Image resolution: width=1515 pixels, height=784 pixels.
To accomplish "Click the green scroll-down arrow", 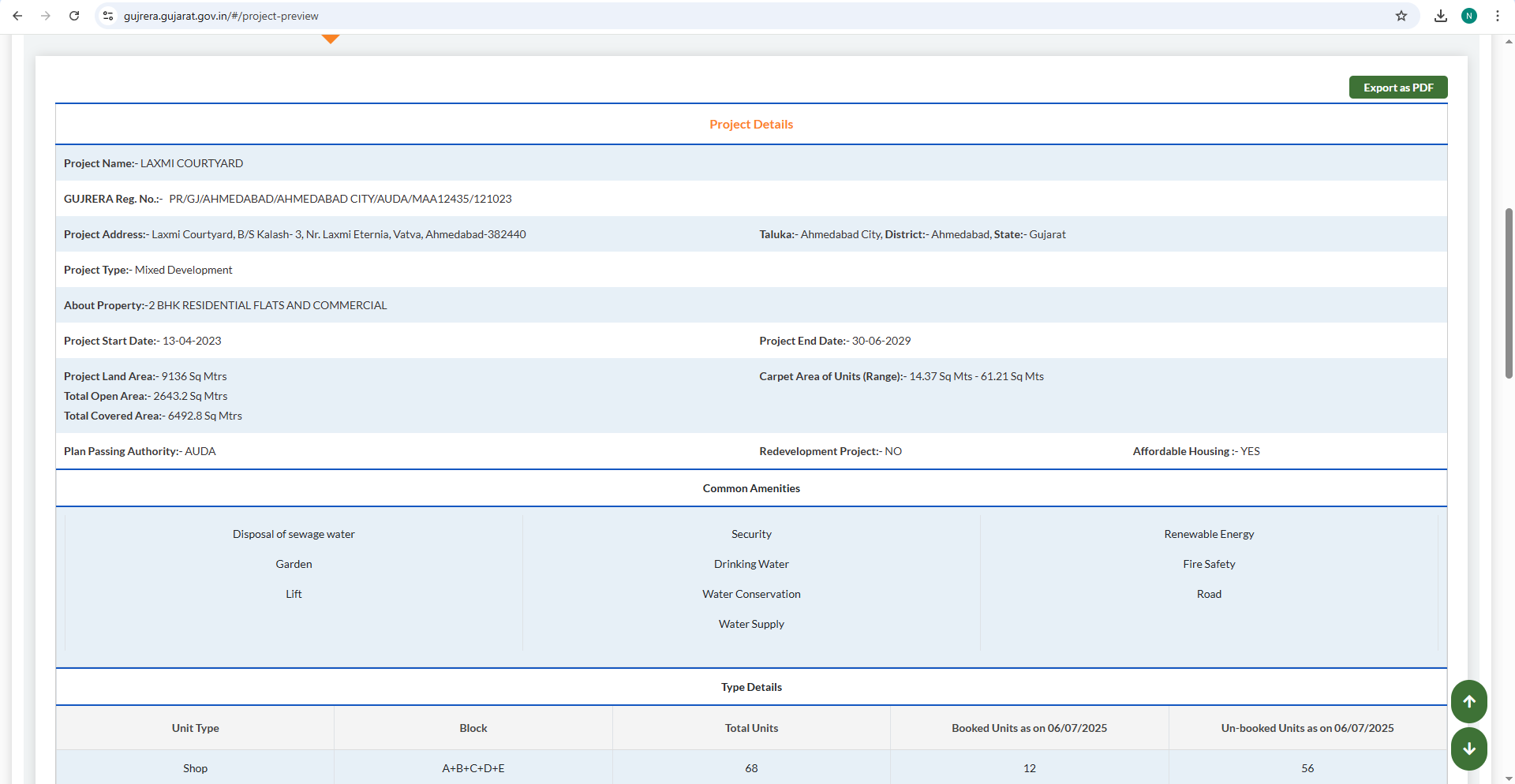I will coord(1468,749).
